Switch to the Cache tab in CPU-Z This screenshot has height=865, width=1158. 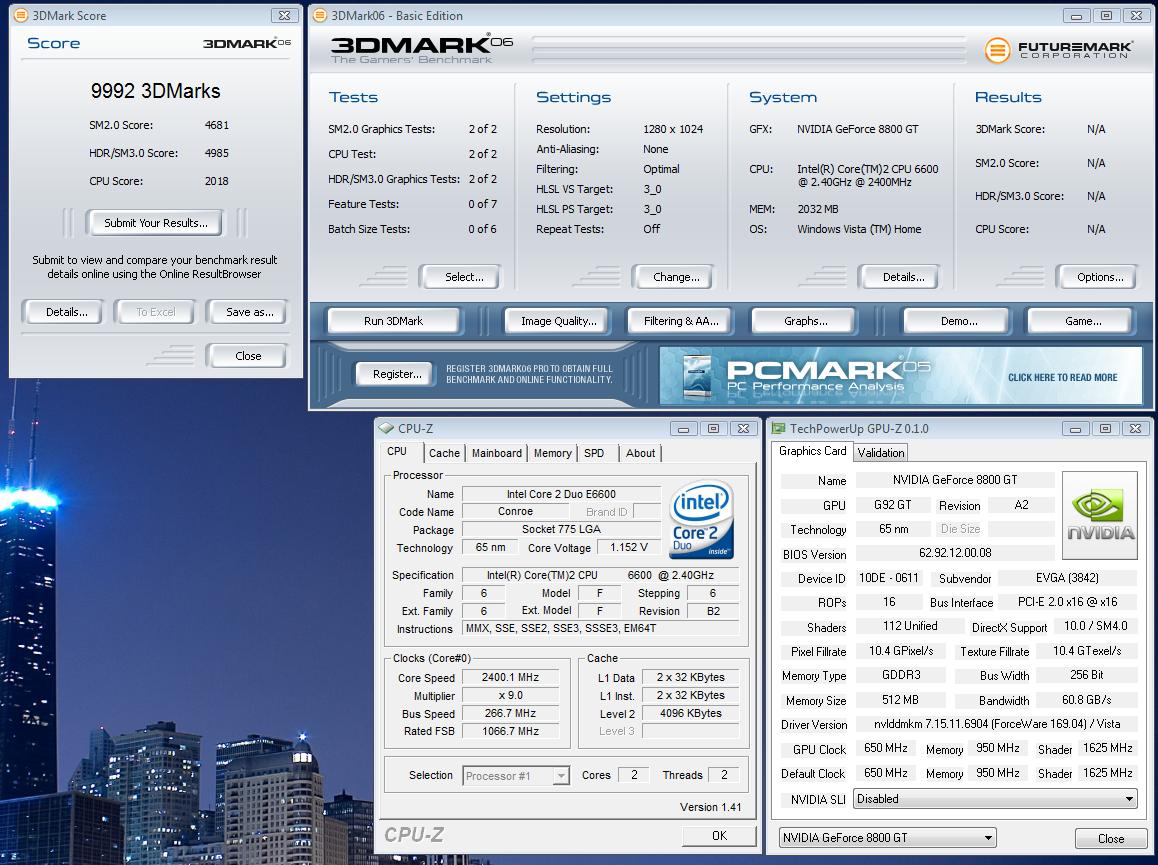click(444, 453)
